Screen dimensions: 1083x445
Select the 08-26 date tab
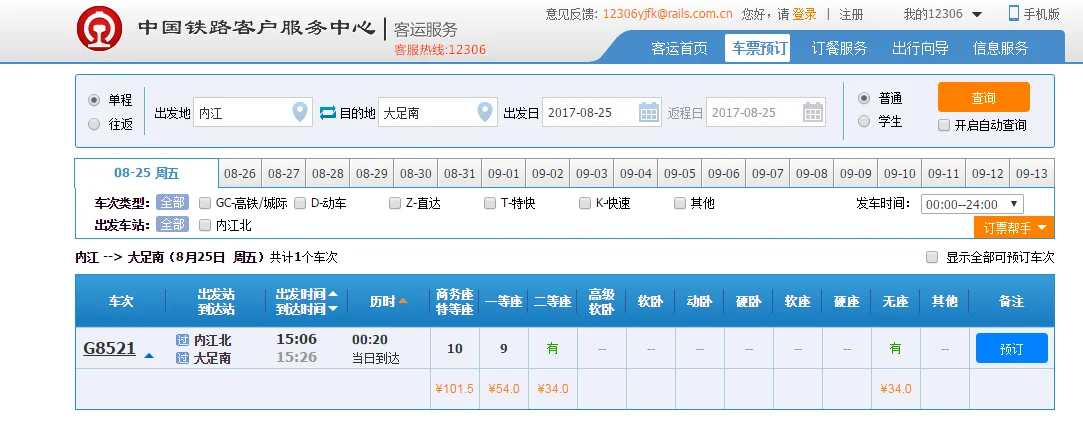coord(240,173)
